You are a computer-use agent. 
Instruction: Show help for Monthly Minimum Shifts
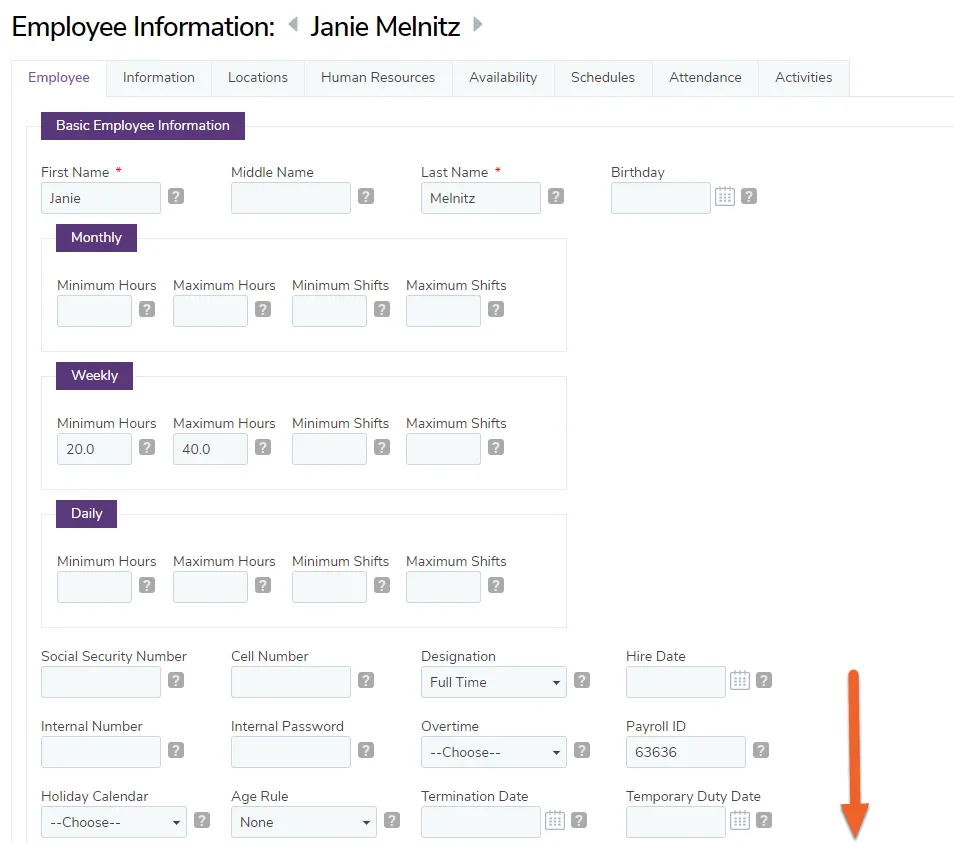(x=381, y=310)
